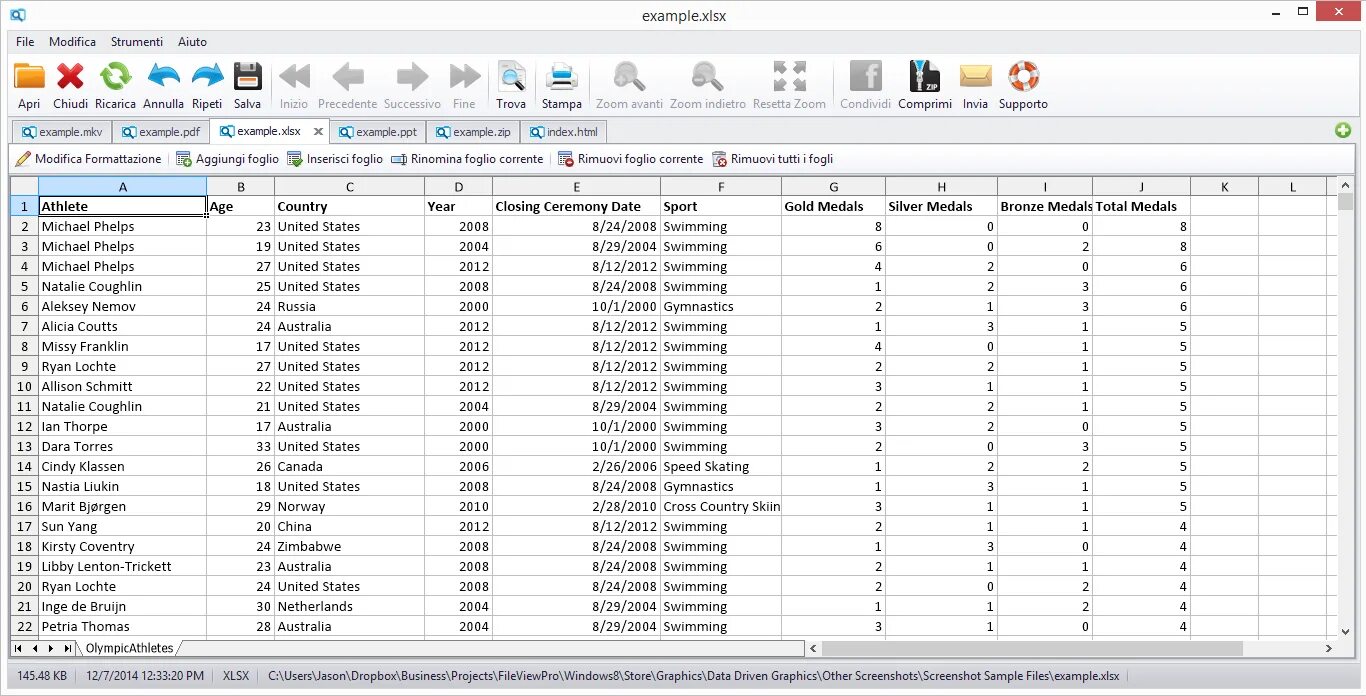The height and width of the screenshot is (696, 1366).
Task: Click the Cindy Klassen cell
Action: pyautogui.click(x=122, y=466)
